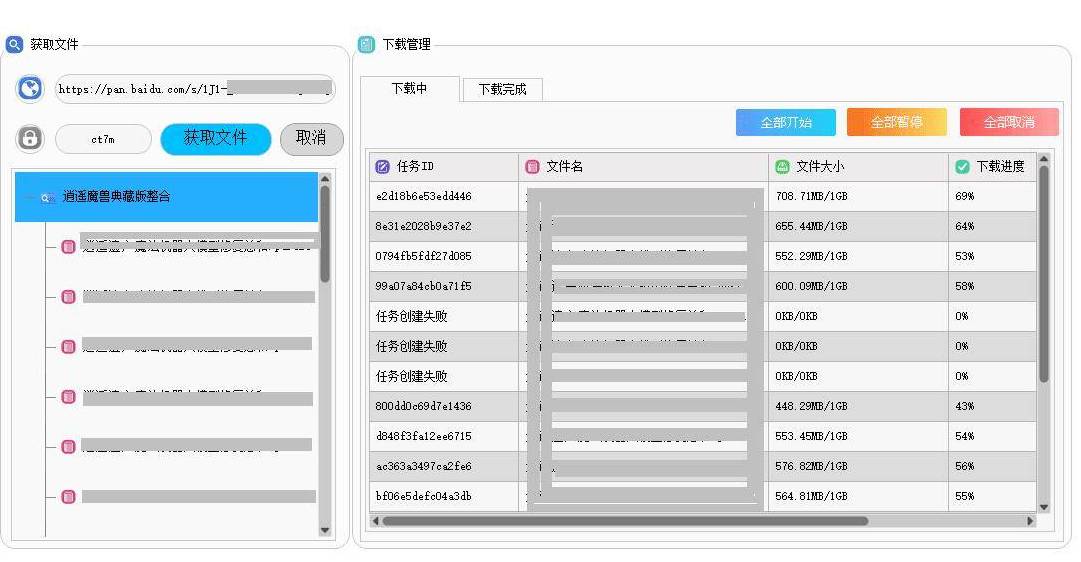Click the 全部开始 button
This screenshot has height=562, width=1081.
[x=785, y=122]
